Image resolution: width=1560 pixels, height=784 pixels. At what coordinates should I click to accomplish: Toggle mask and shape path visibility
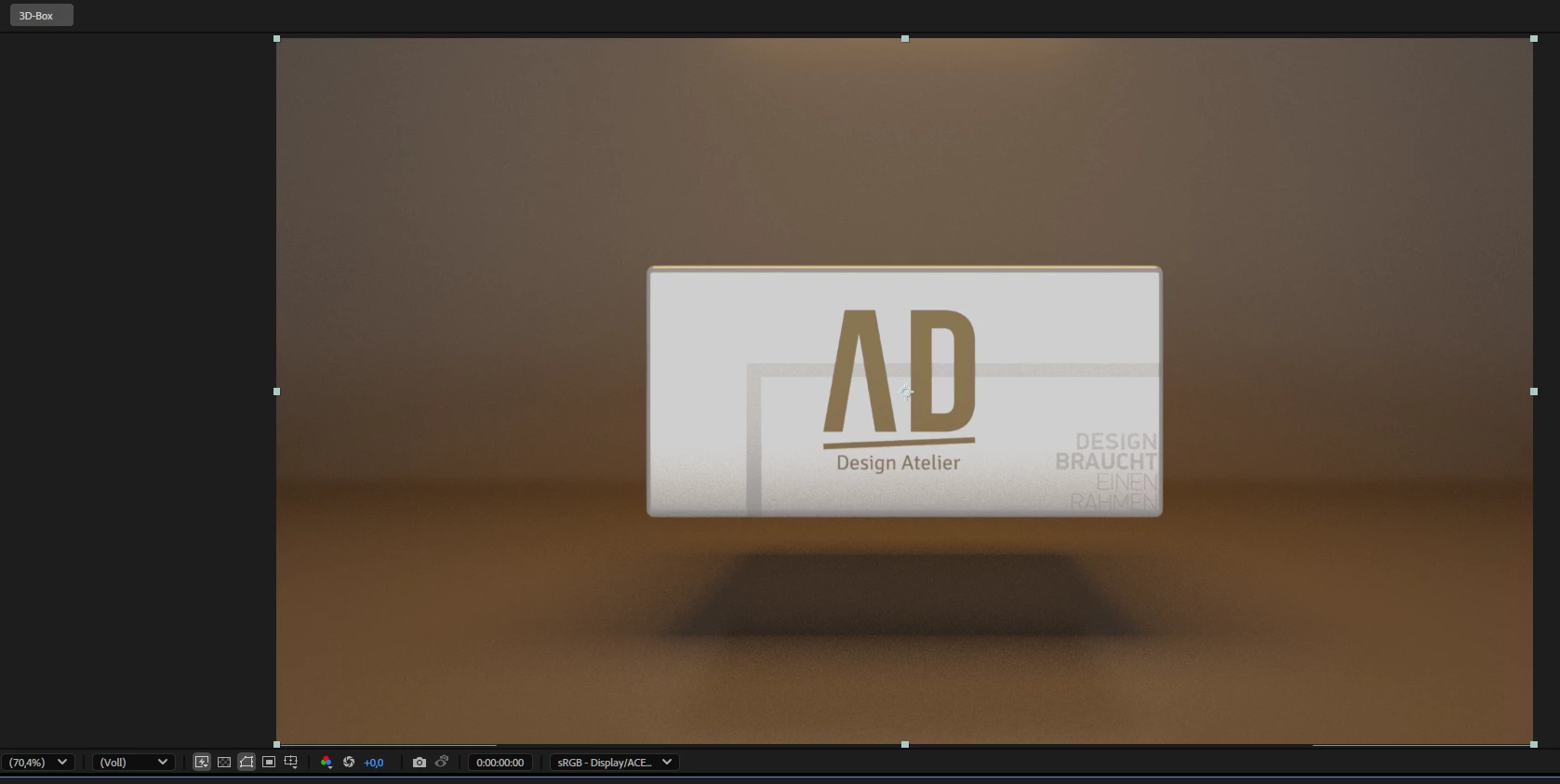click(247, 762)
